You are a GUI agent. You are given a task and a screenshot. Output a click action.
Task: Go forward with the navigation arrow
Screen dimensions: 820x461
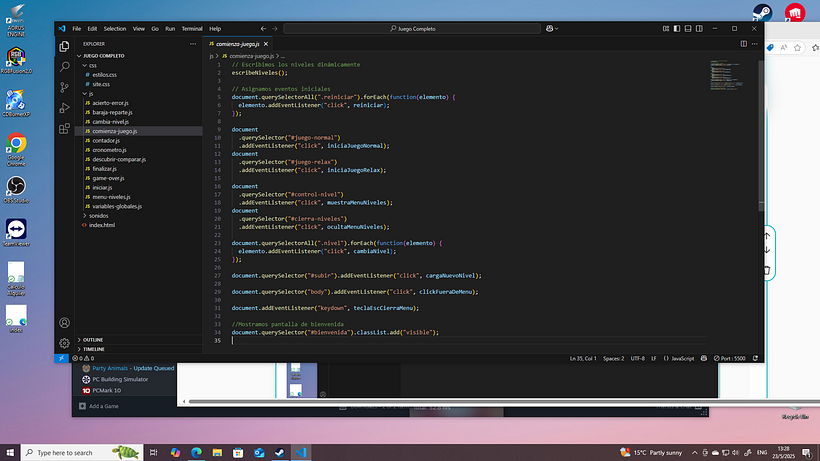(x=275, y=29)
